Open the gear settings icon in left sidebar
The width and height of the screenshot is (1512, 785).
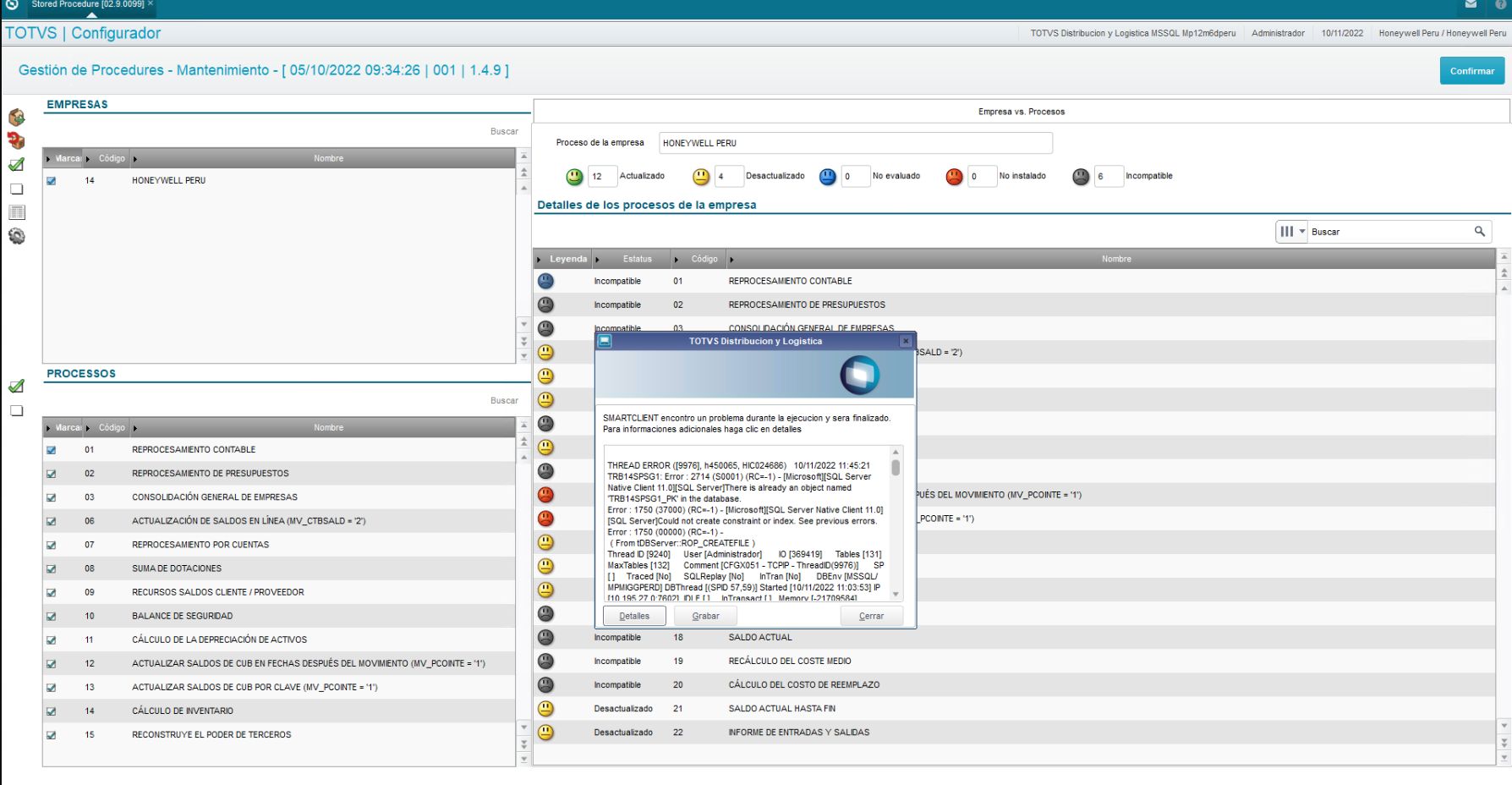click(x=16, y=236)
